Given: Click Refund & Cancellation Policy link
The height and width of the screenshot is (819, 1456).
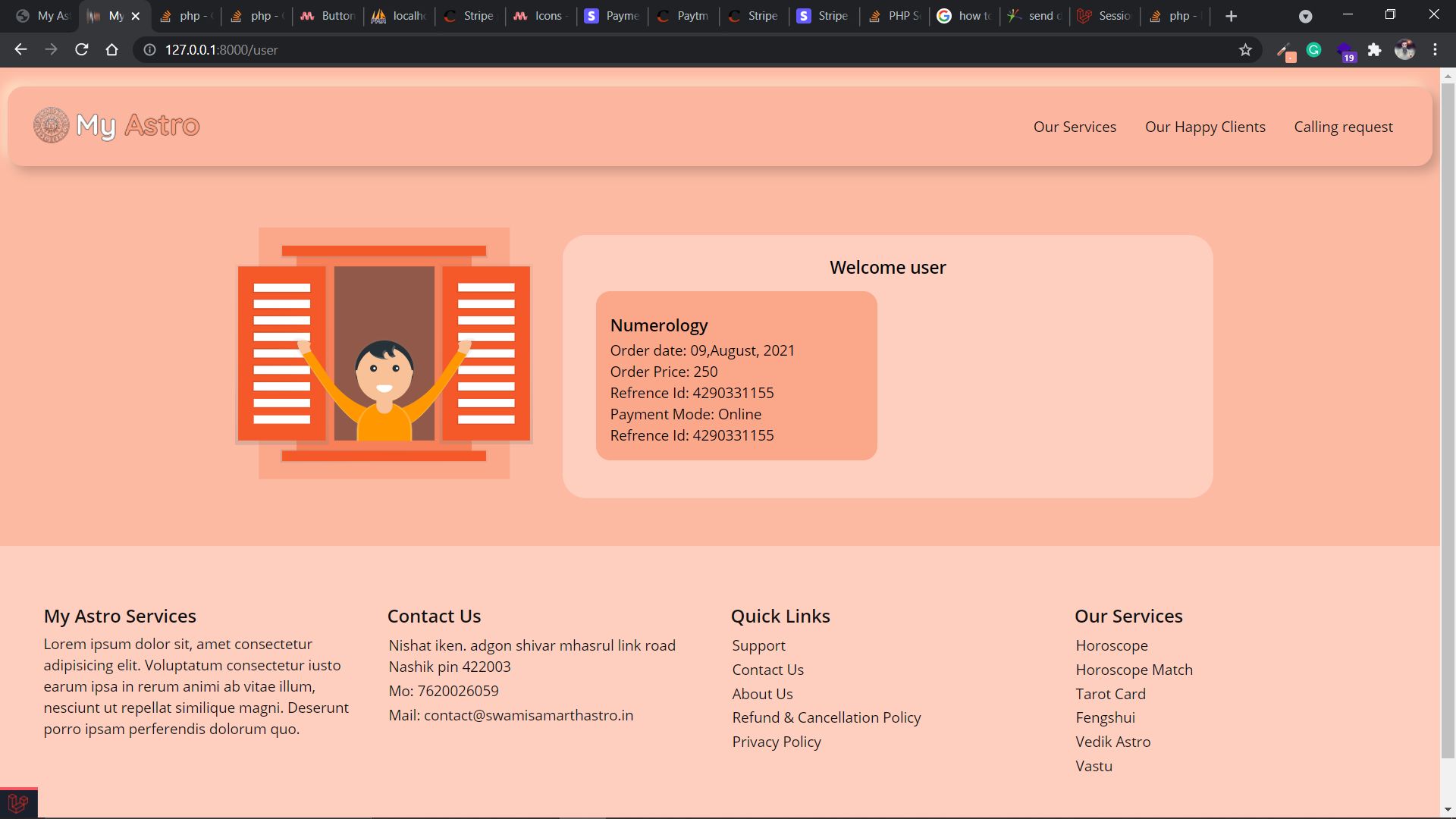Looking at the screenshot, I should 826,717.
